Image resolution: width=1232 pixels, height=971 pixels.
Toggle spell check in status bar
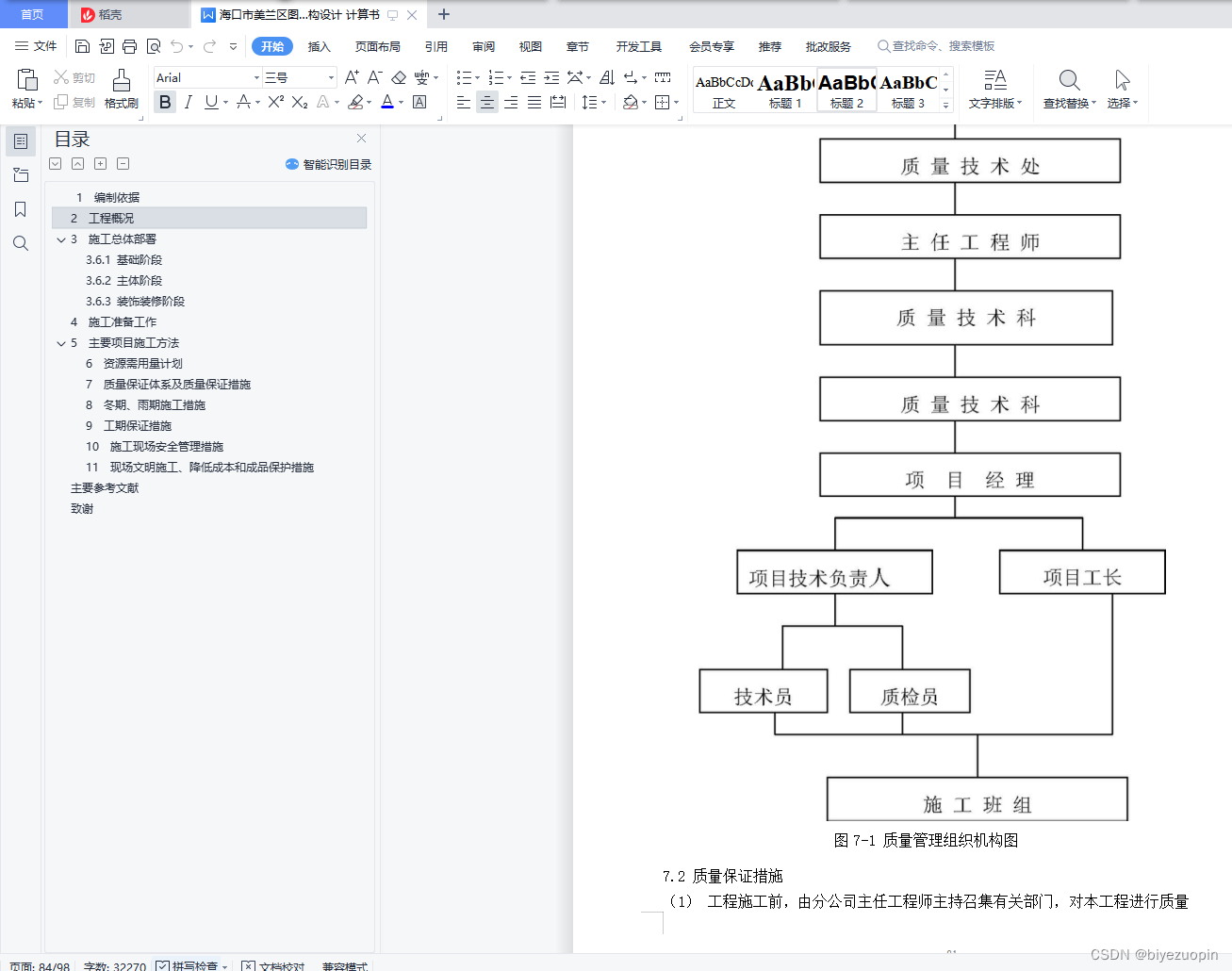[189, 965]
